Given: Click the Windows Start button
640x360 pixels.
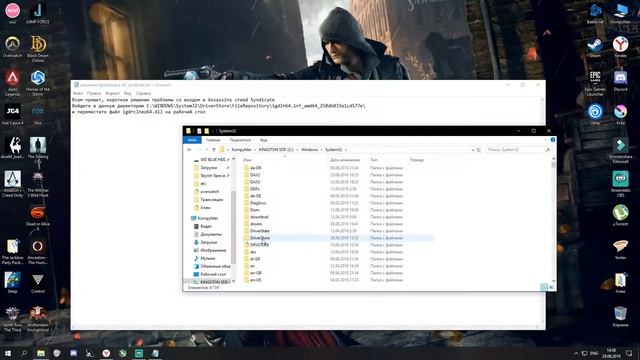Looking at the screenshot, I should pos(8,353).
